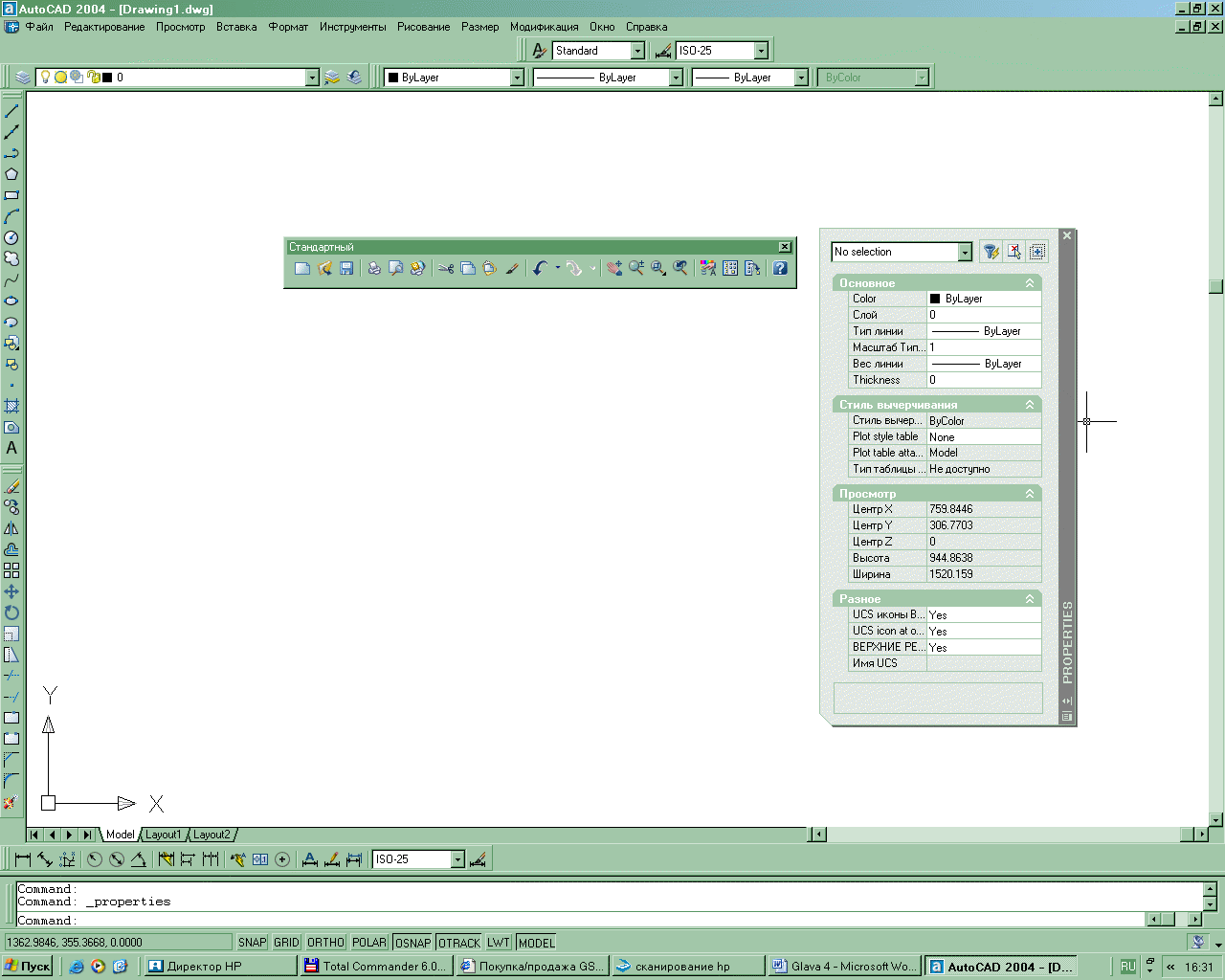
Task: Click the drawing area vertical scrollbar down arrow
Action: tap(1215, 820)
